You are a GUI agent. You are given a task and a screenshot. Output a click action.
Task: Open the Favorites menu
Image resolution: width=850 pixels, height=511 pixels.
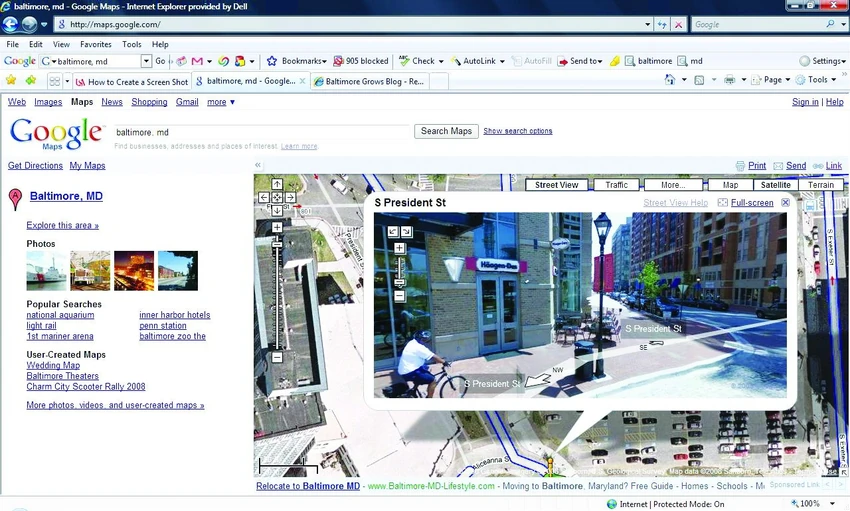click(x=95, y=44)
